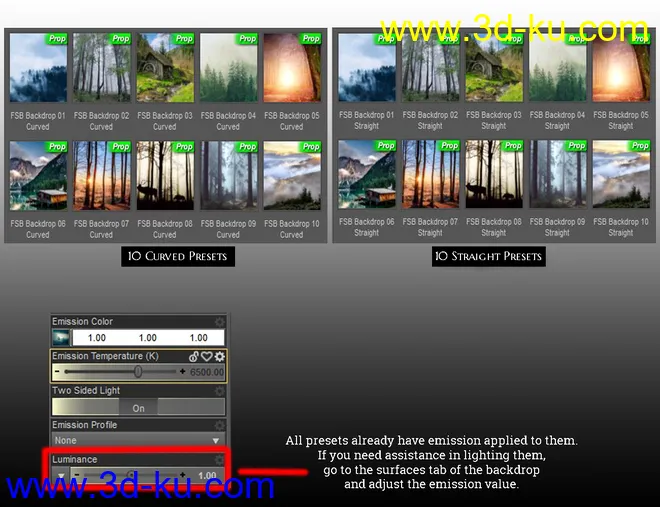
Task: Open the Emission Profile None dropdown
Action: click(138, 441)
